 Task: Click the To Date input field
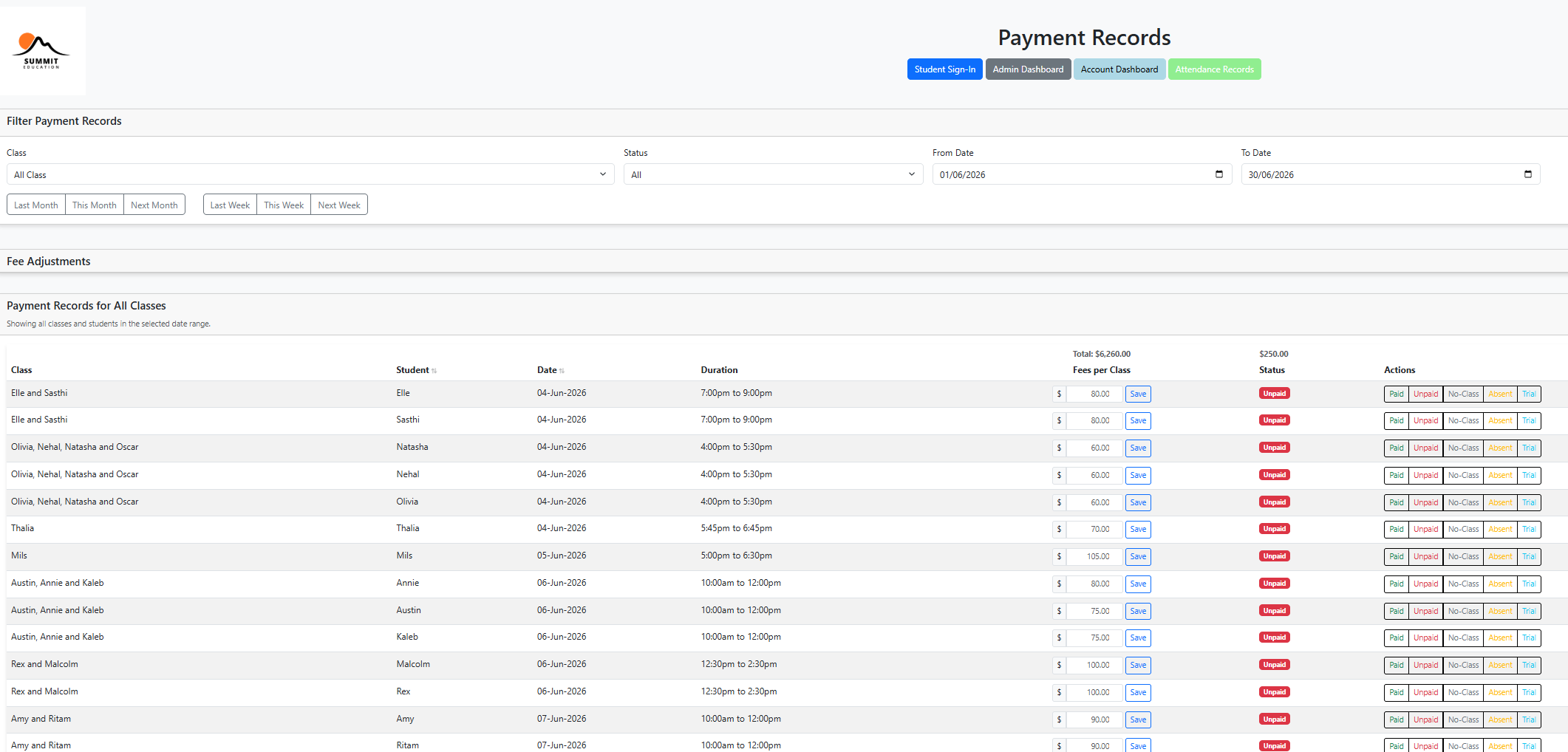[x=1391, y=174]
